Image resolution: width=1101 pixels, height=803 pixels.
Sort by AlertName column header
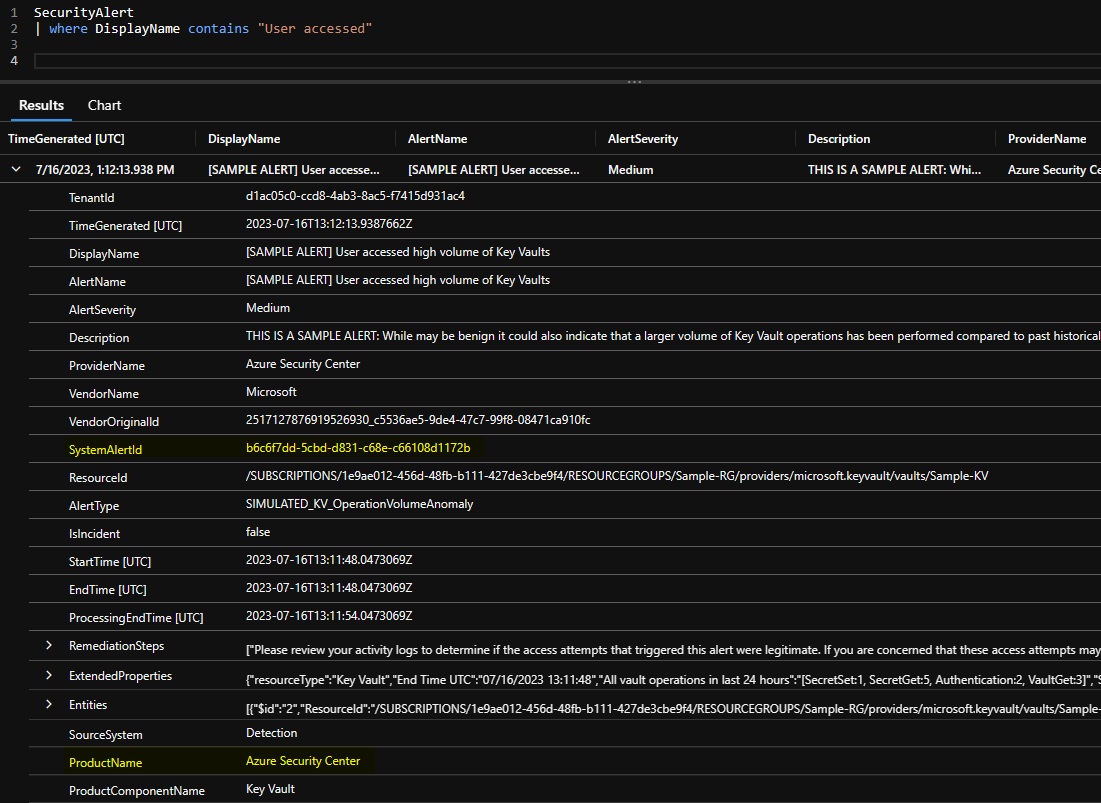[x=437, y=139]
